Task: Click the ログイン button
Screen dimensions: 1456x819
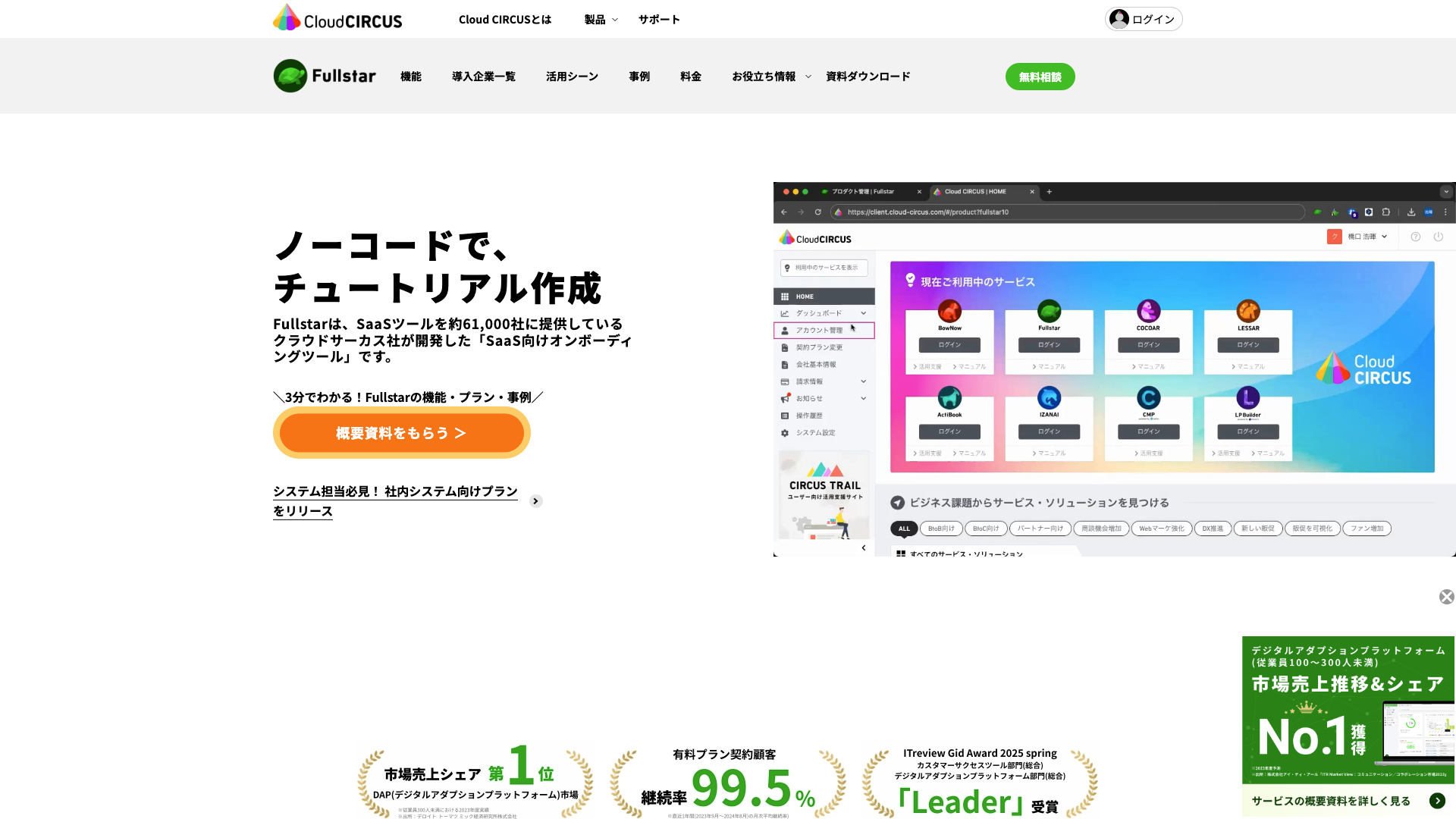Action: click(1144, 19)
